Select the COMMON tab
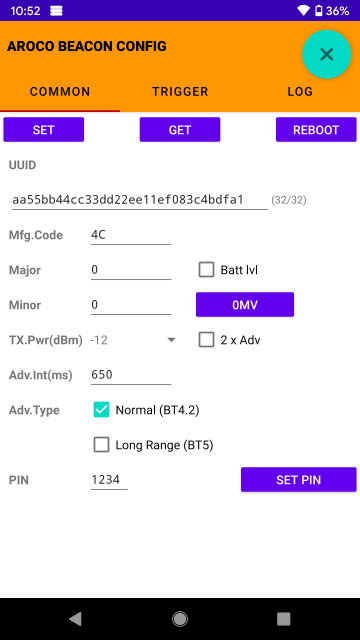 click(x=60, y=91)
